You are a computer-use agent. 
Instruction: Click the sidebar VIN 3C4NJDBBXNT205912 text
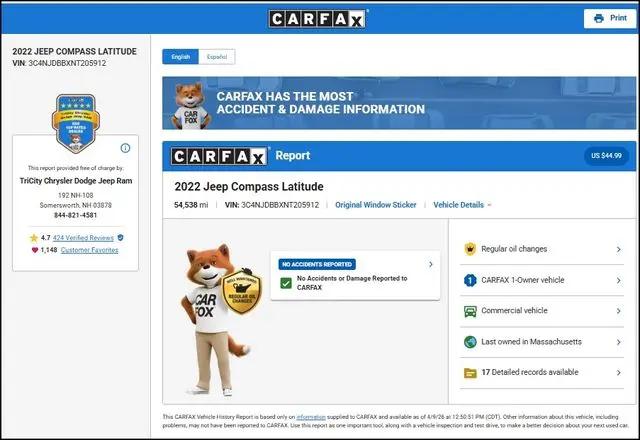67,63
